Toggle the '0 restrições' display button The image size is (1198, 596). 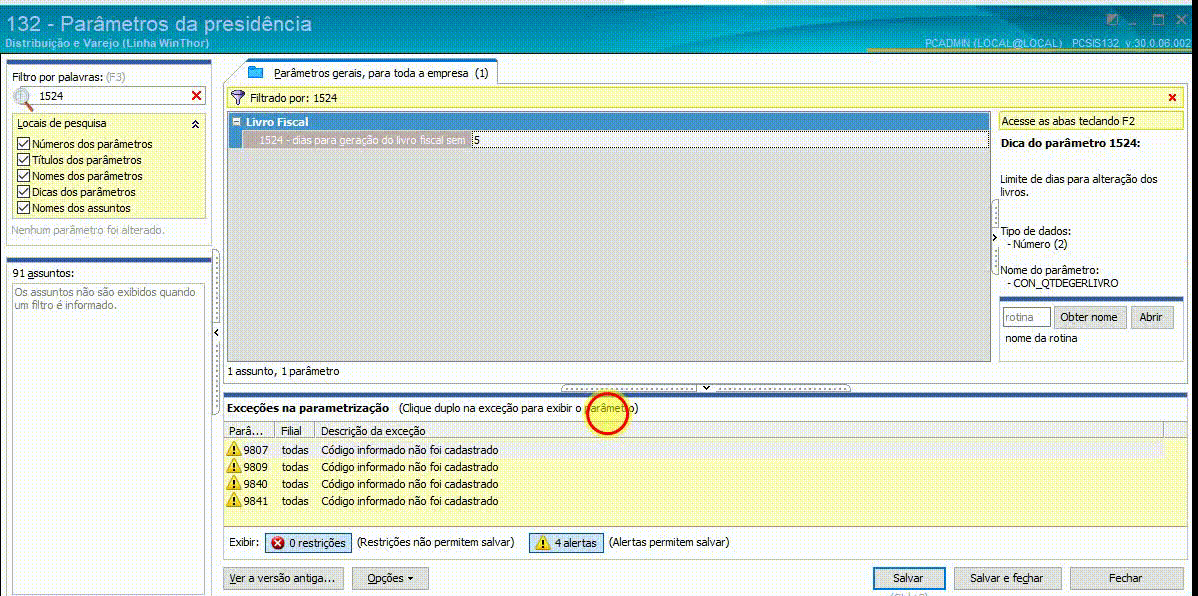pyautogui.click(x=309, y=543)
